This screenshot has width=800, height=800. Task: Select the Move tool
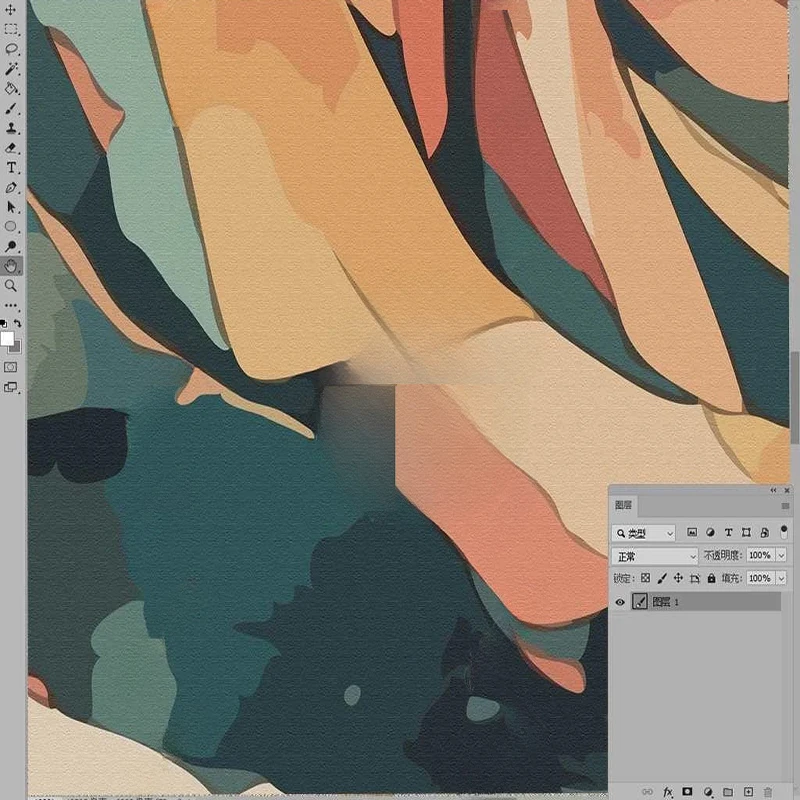tap(10, 9)
